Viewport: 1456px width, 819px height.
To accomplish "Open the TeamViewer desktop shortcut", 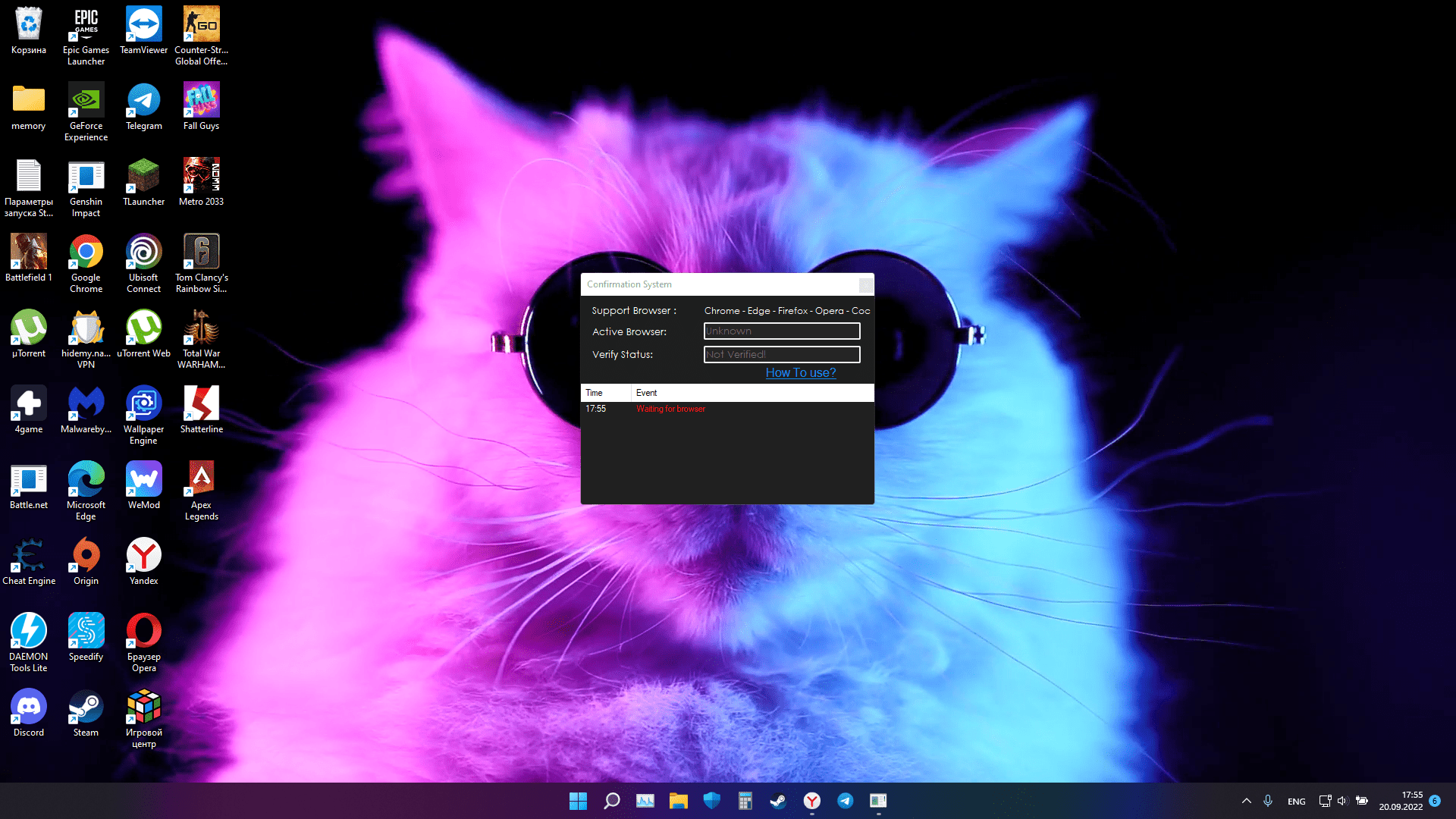I will (x=143, y=31).
